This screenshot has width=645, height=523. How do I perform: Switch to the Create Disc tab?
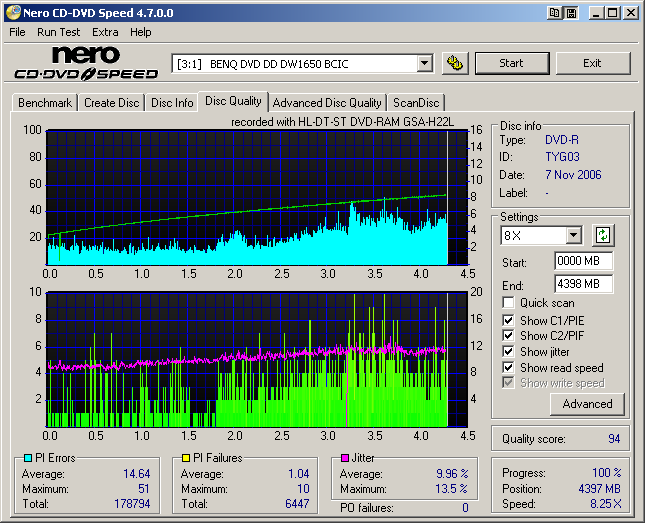[x=111, y=103]
